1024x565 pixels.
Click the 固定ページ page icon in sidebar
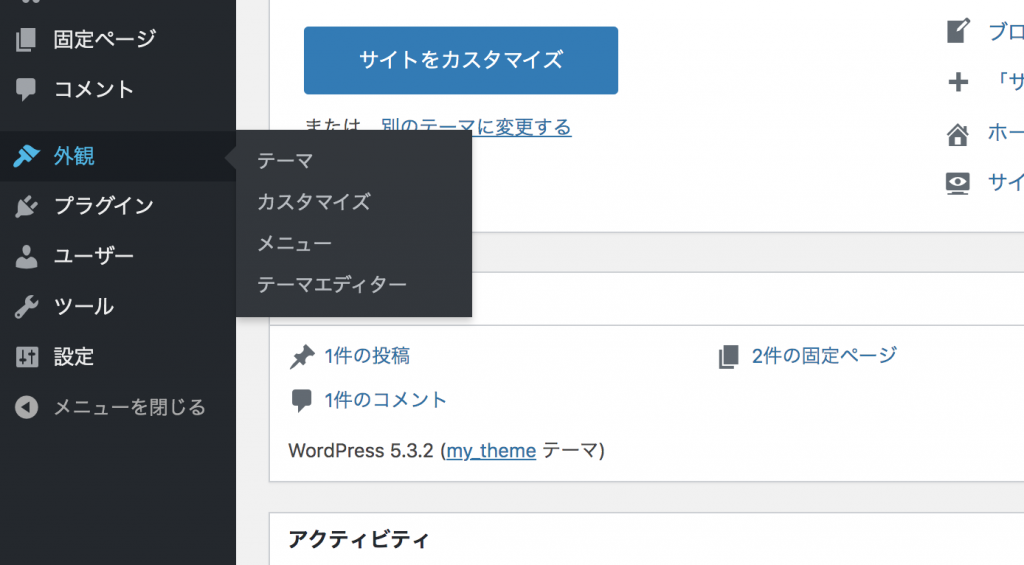point(26,39)
